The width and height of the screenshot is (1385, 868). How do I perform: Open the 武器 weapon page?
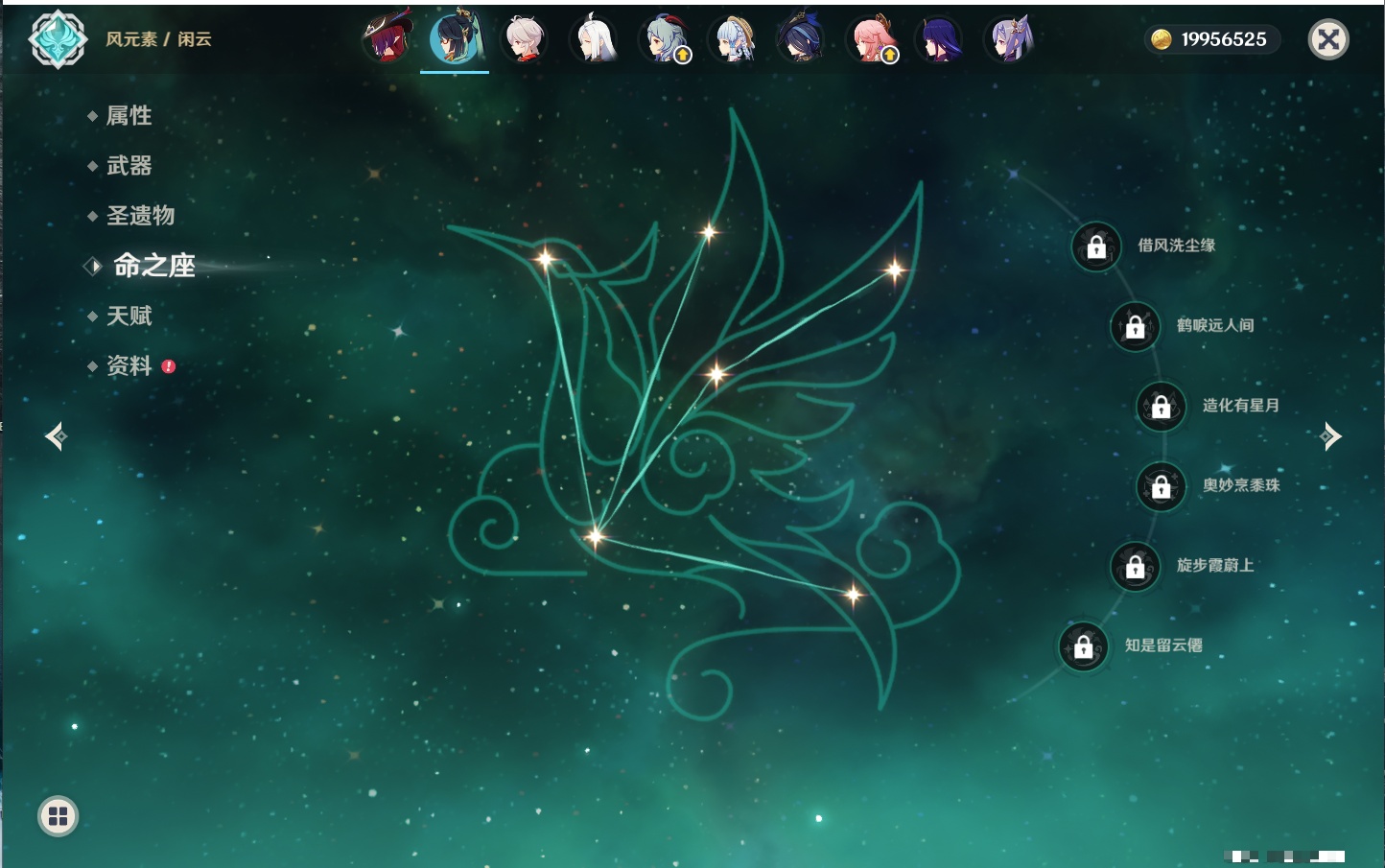129,166
